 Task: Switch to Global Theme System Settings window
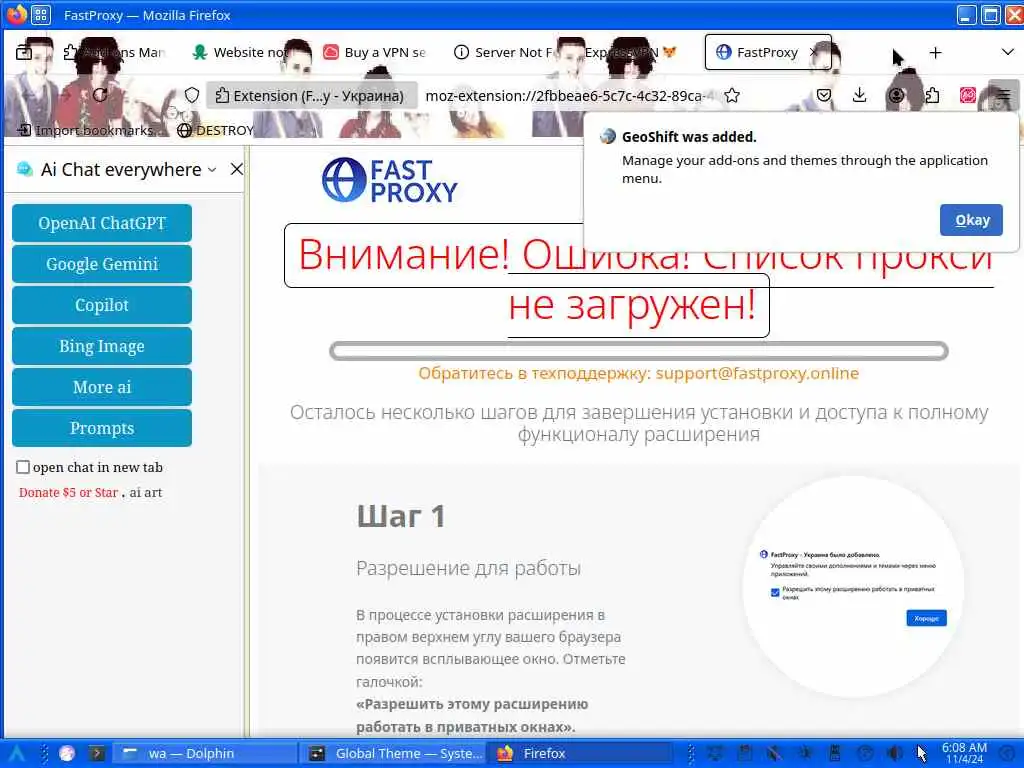point(393,754)
